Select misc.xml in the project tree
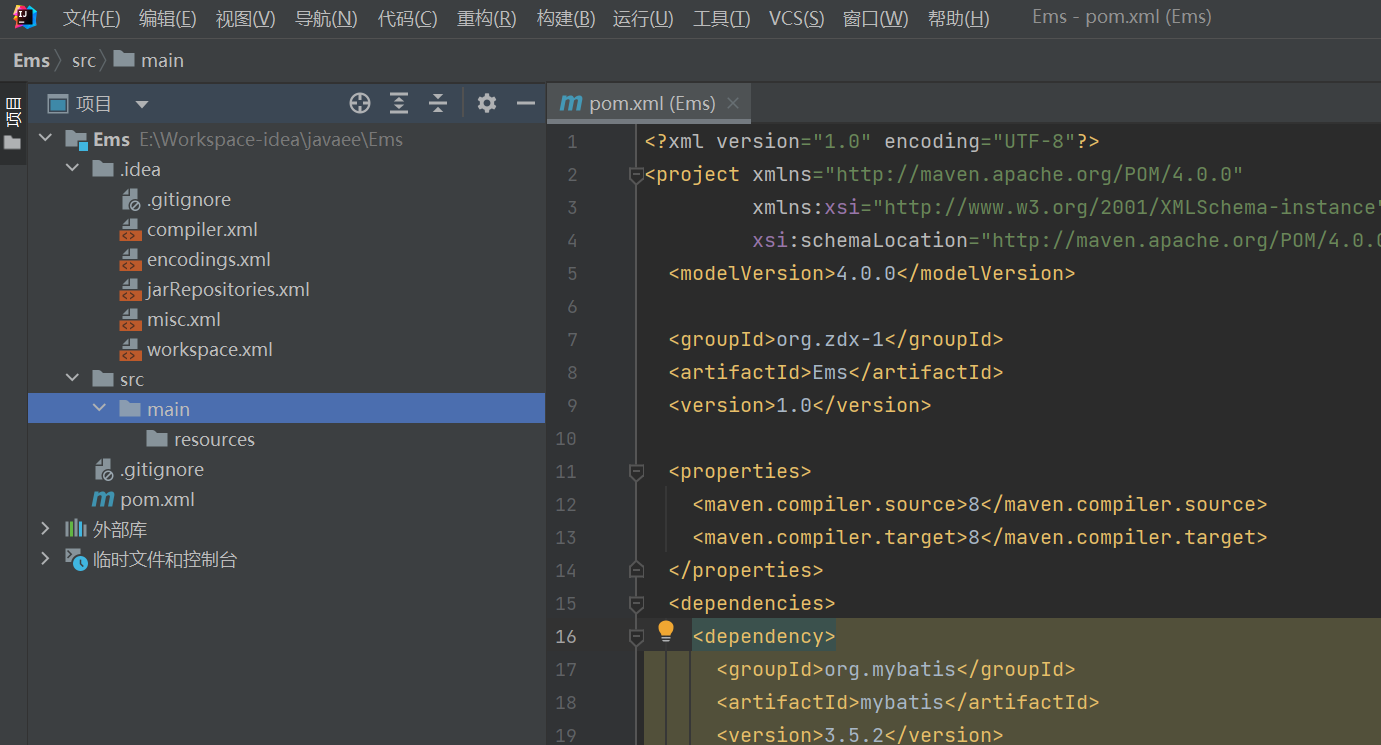The width and height of the screenshot is (1381, 745). (184, 319)
